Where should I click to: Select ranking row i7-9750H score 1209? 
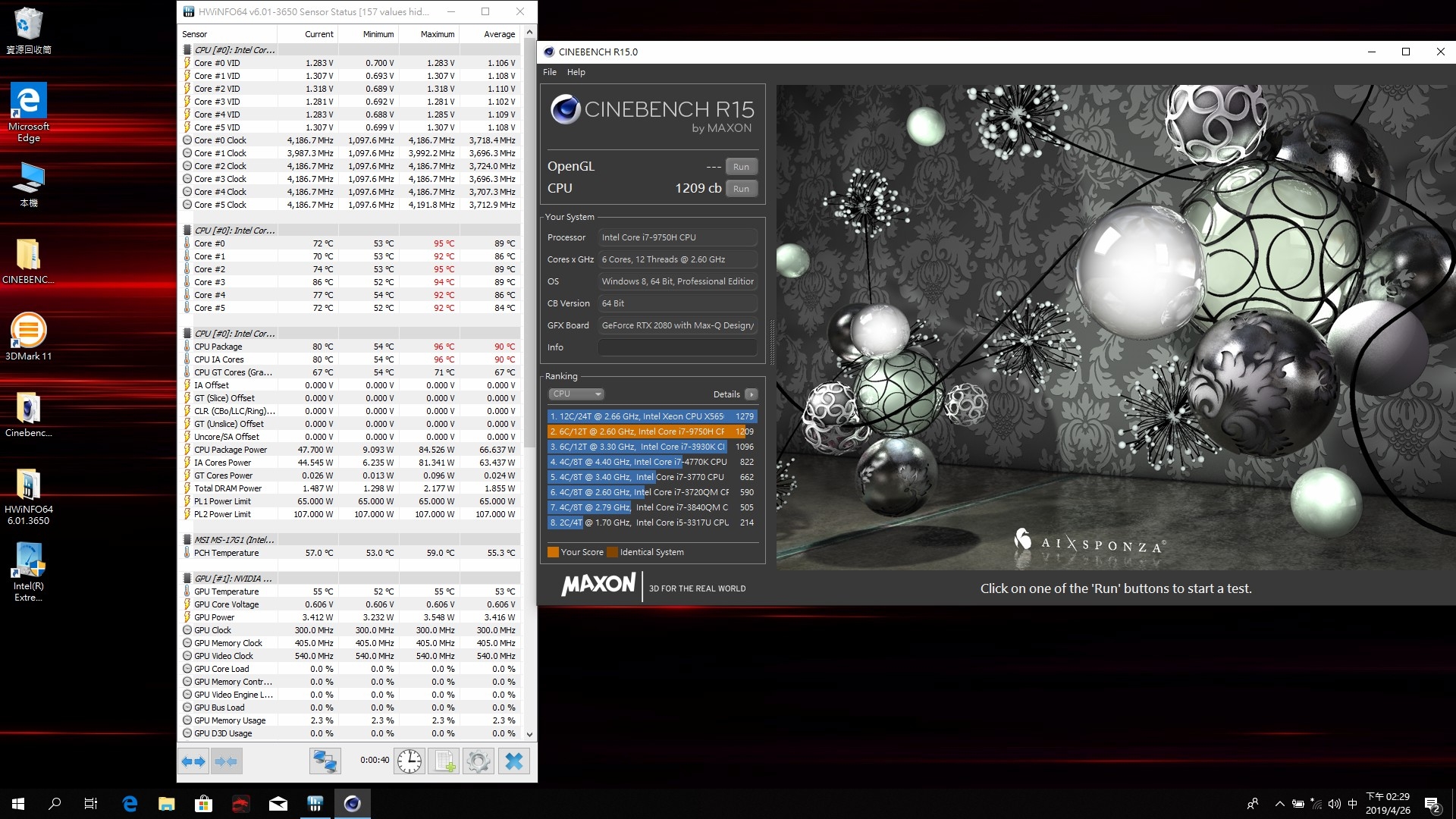coord(652,431)
